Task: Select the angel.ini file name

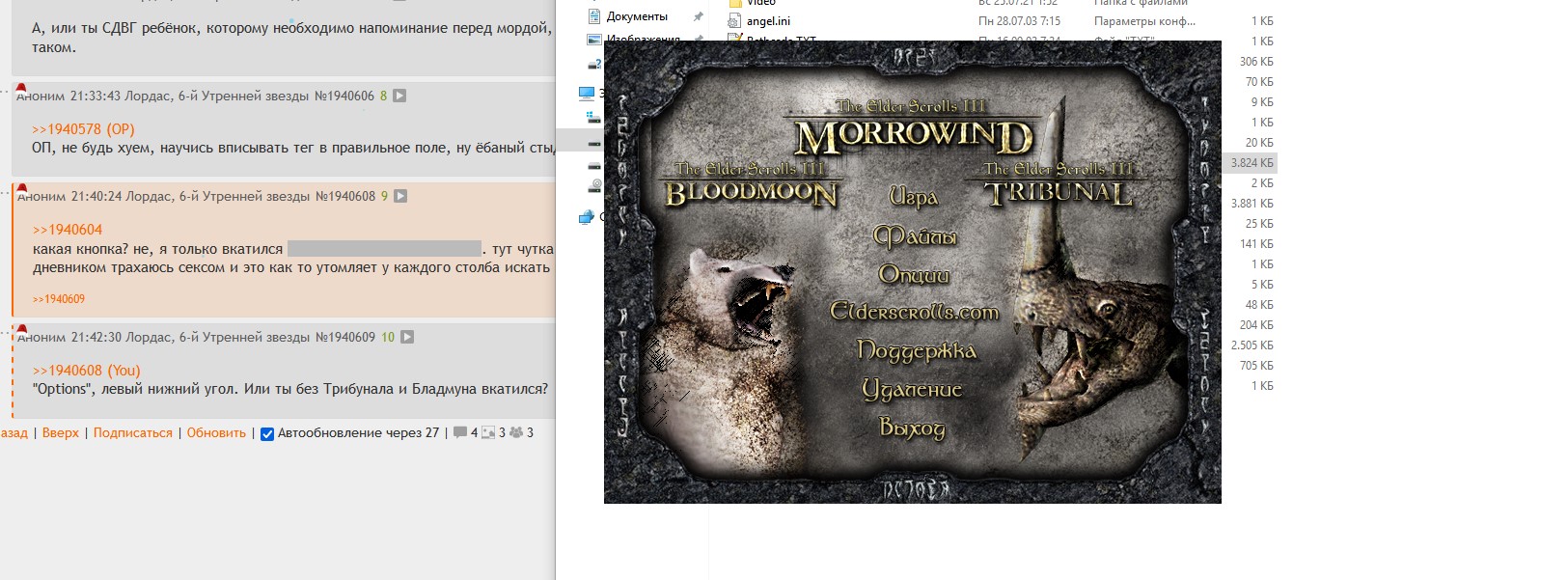Action: [768, 21]
